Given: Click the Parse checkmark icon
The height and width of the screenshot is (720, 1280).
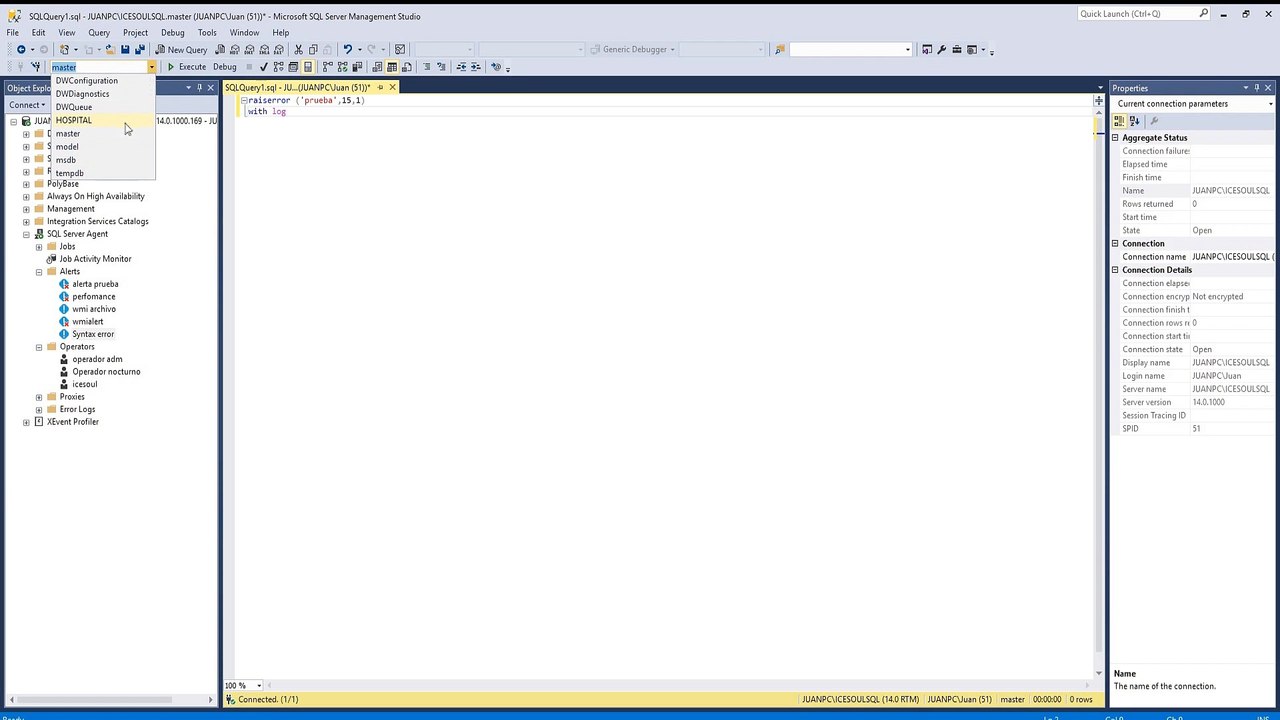Looking at the screenshot, I should coord(264,67).
